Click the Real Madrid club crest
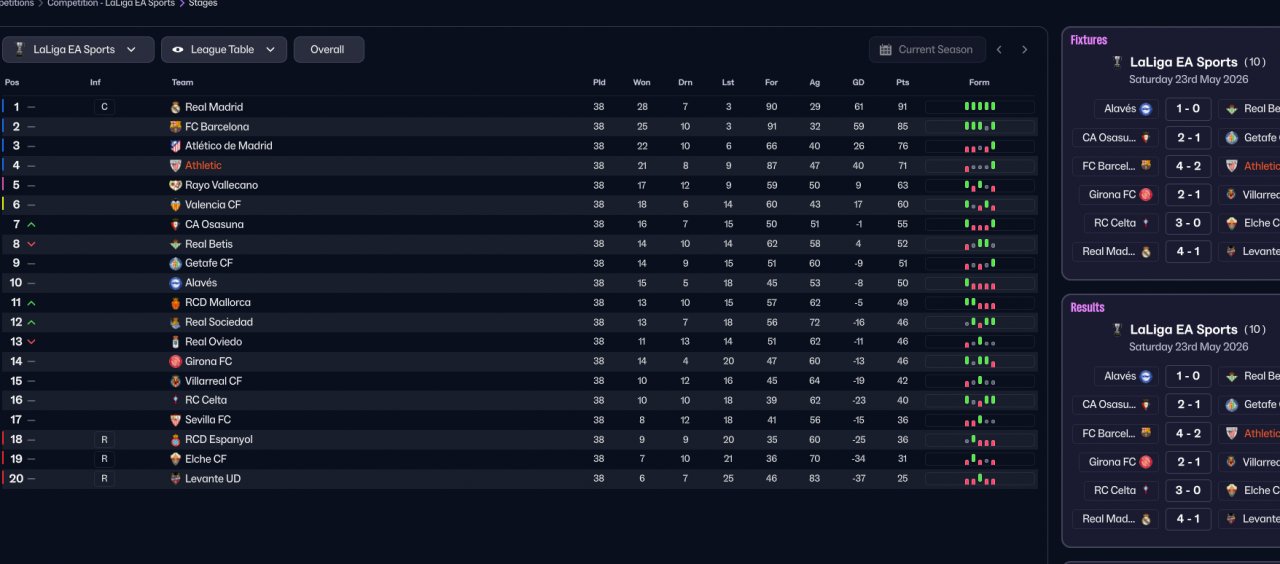 coord(176,107)
